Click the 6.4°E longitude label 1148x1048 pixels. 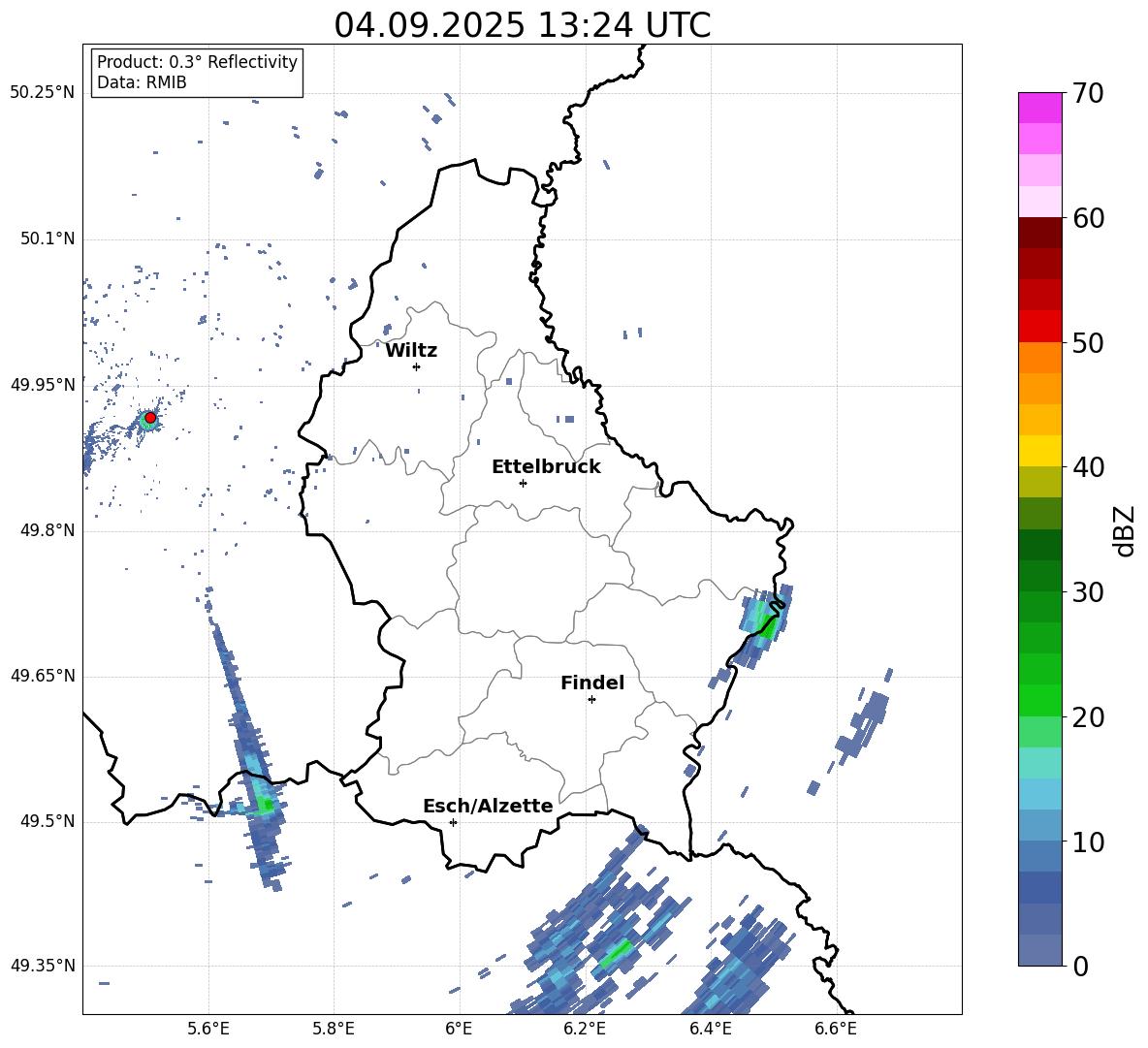[710, 1029]
